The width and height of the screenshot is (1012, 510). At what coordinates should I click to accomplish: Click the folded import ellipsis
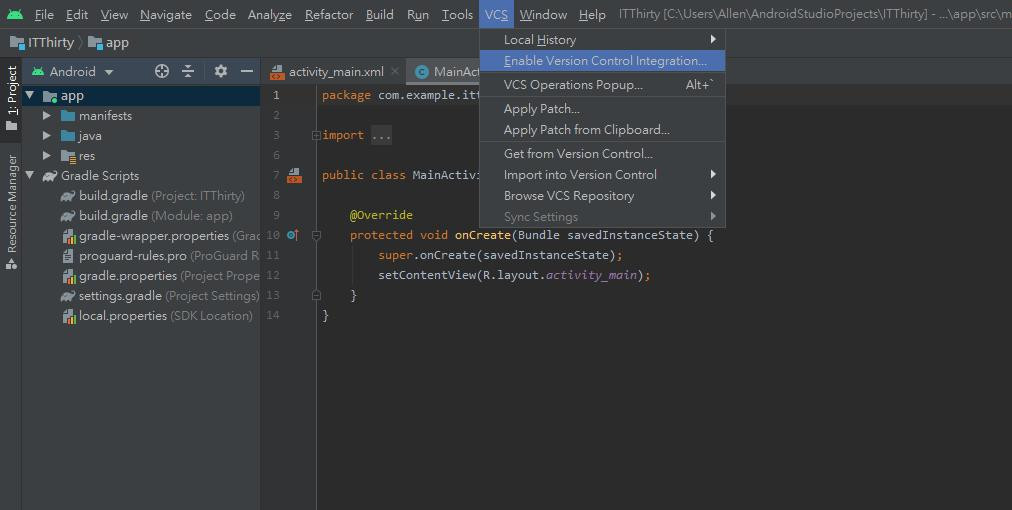pyautogui.click(x=381, y=136)
